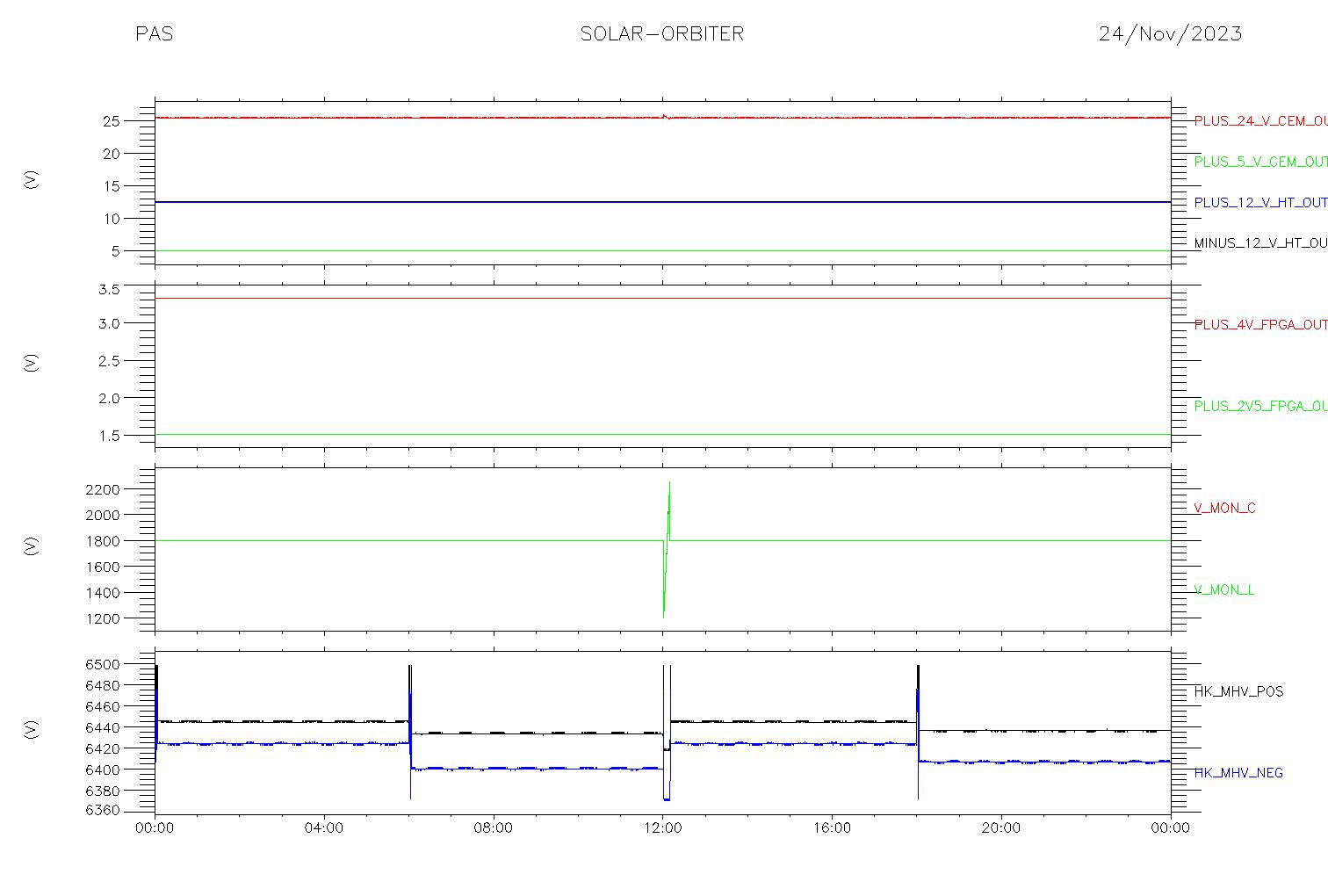Viewport: 1328px width, 896px height.
Task: Click the black MINUS_12_V_HT legend label
Action: point(1260,243)
